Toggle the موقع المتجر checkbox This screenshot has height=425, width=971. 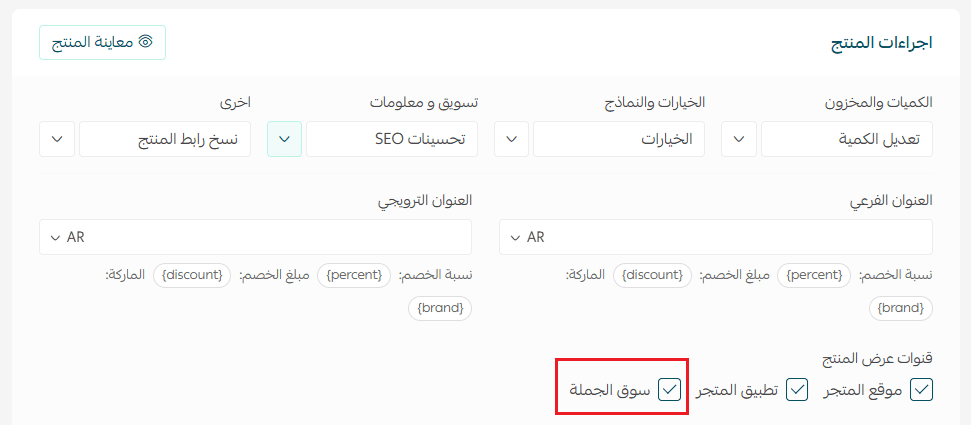[921, 389]
